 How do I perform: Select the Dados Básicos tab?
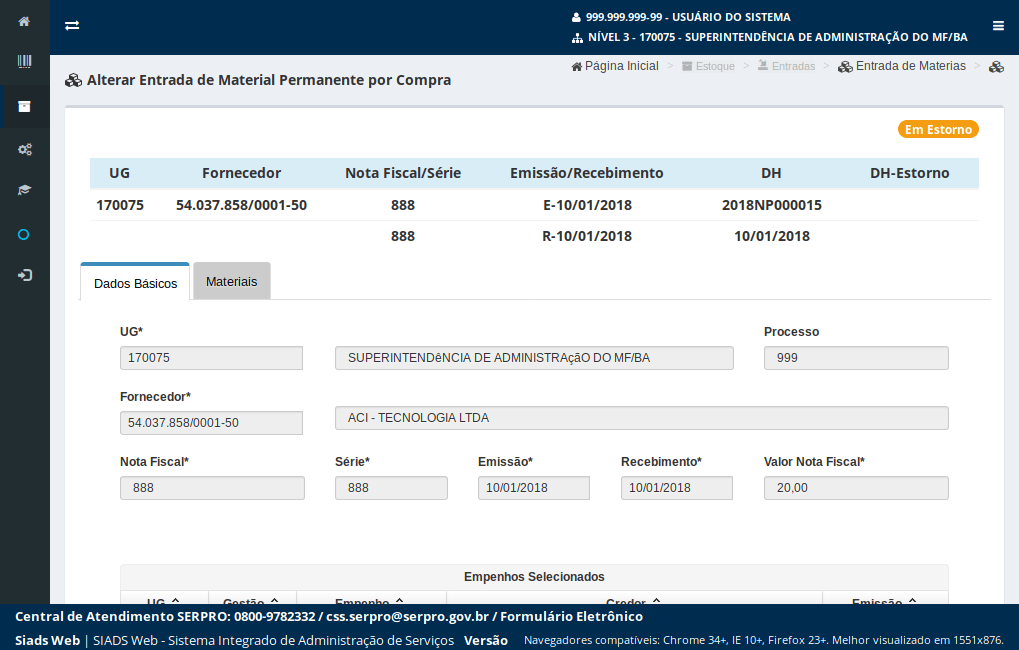pos(135,283)
